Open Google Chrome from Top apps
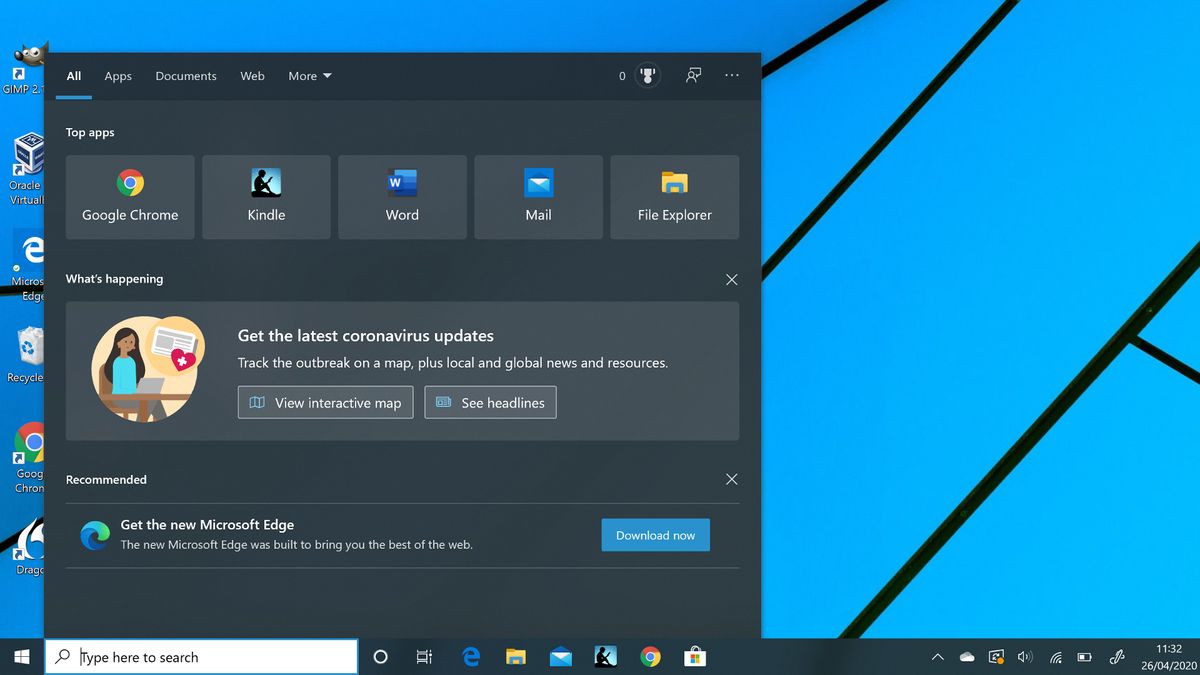Image resolution: width=1200 pixels, height=675 pixels. (x=129, y=196)
